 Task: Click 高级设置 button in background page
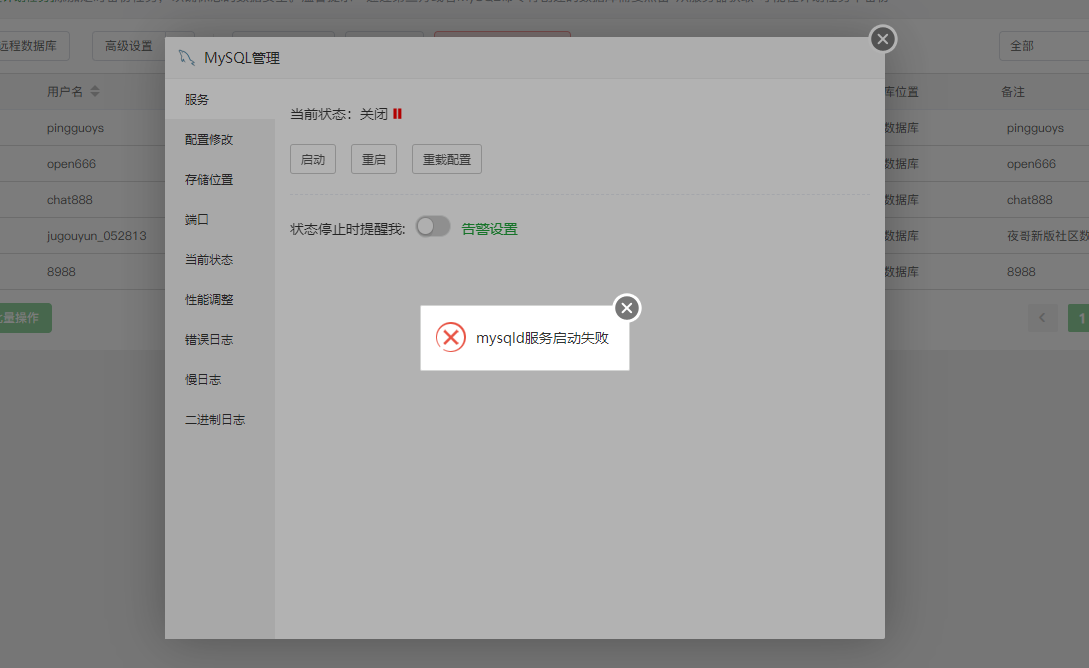click(x=128, y=46)
